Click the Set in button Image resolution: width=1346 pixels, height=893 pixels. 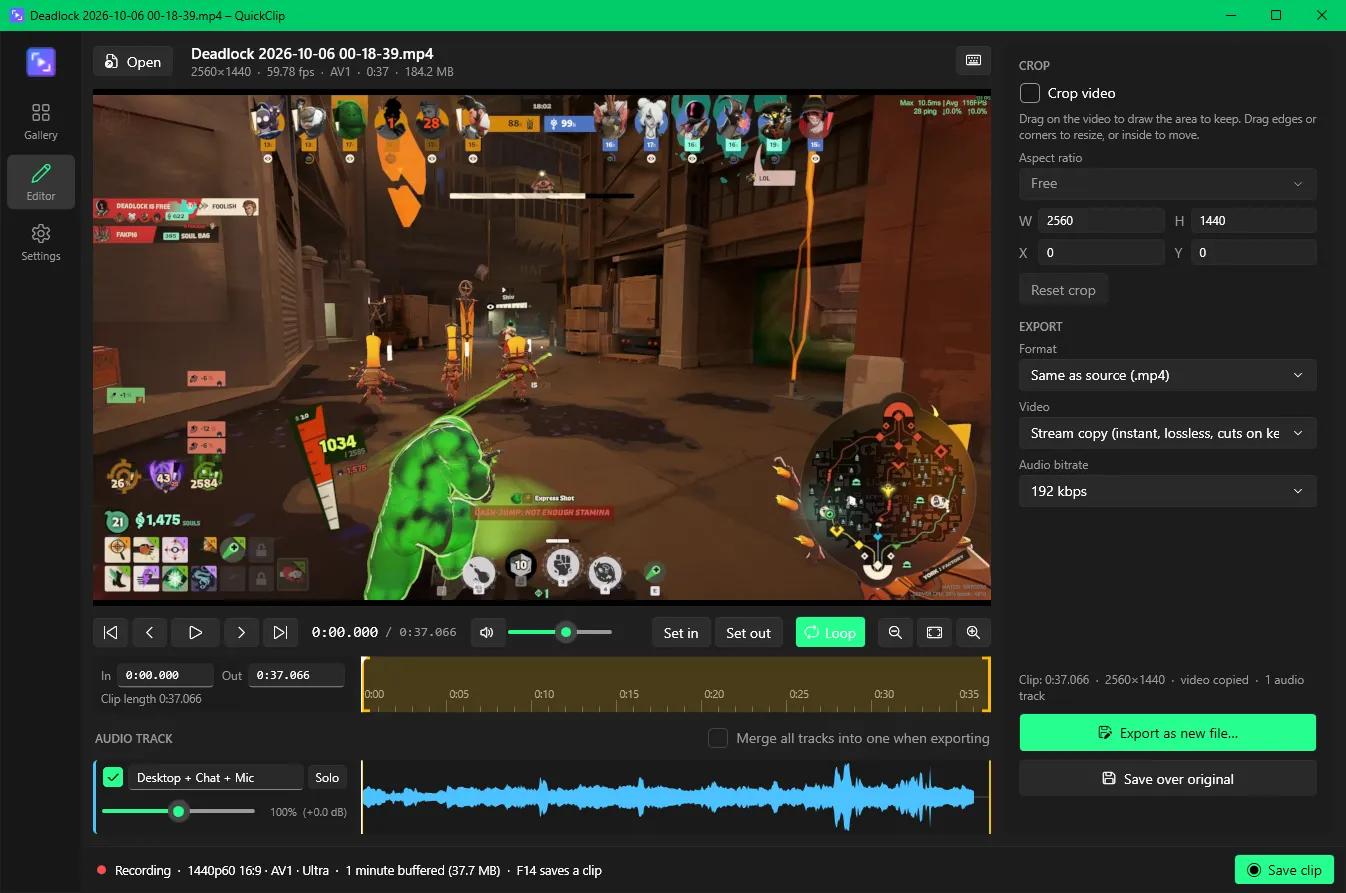(681, 632)
